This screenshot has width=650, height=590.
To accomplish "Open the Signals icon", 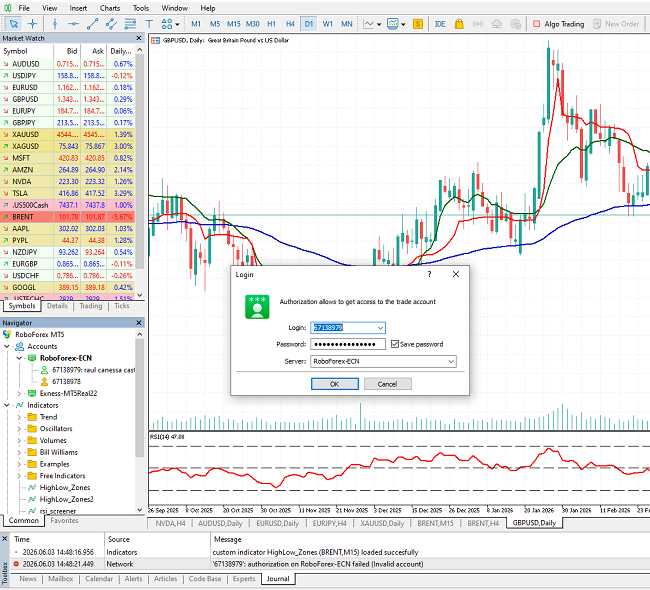I will [x=478, y=24].
